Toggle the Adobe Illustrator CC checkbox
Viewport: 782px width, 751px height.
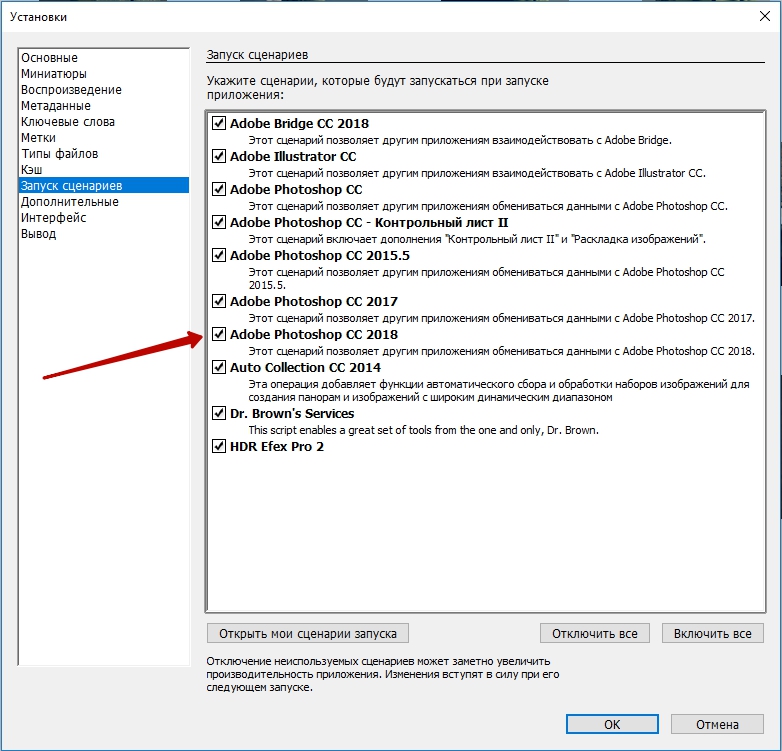point(219,156)
